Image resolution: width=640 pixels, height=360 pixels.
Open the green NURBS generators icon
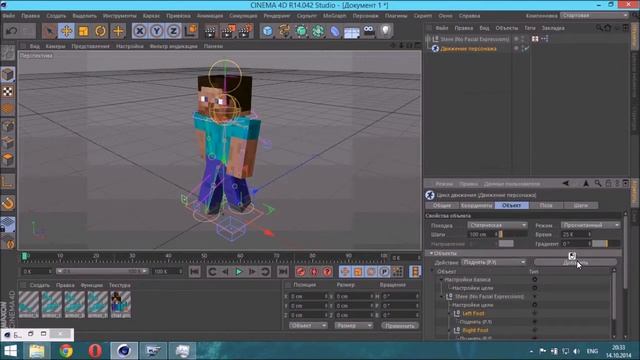pyautogui.click(x=301, y=31)
